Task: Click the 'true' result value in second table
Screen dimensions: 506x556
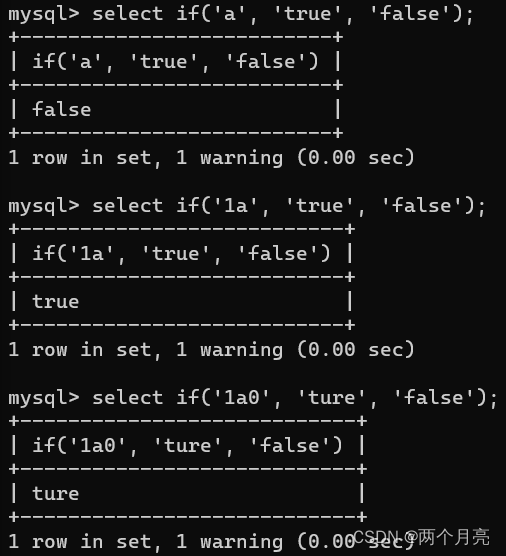Action: coord(56,301)
